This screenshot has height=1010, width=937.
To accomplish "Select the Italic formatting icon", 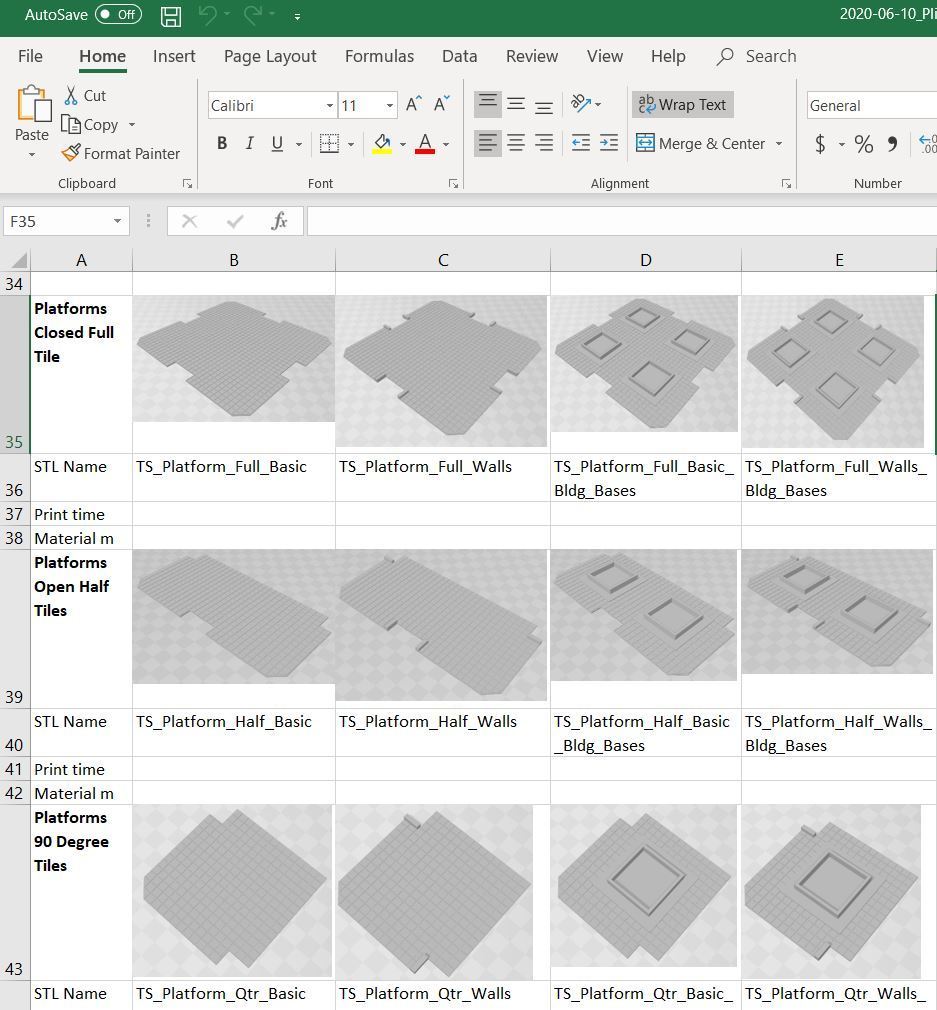I will tap(249, 143).
